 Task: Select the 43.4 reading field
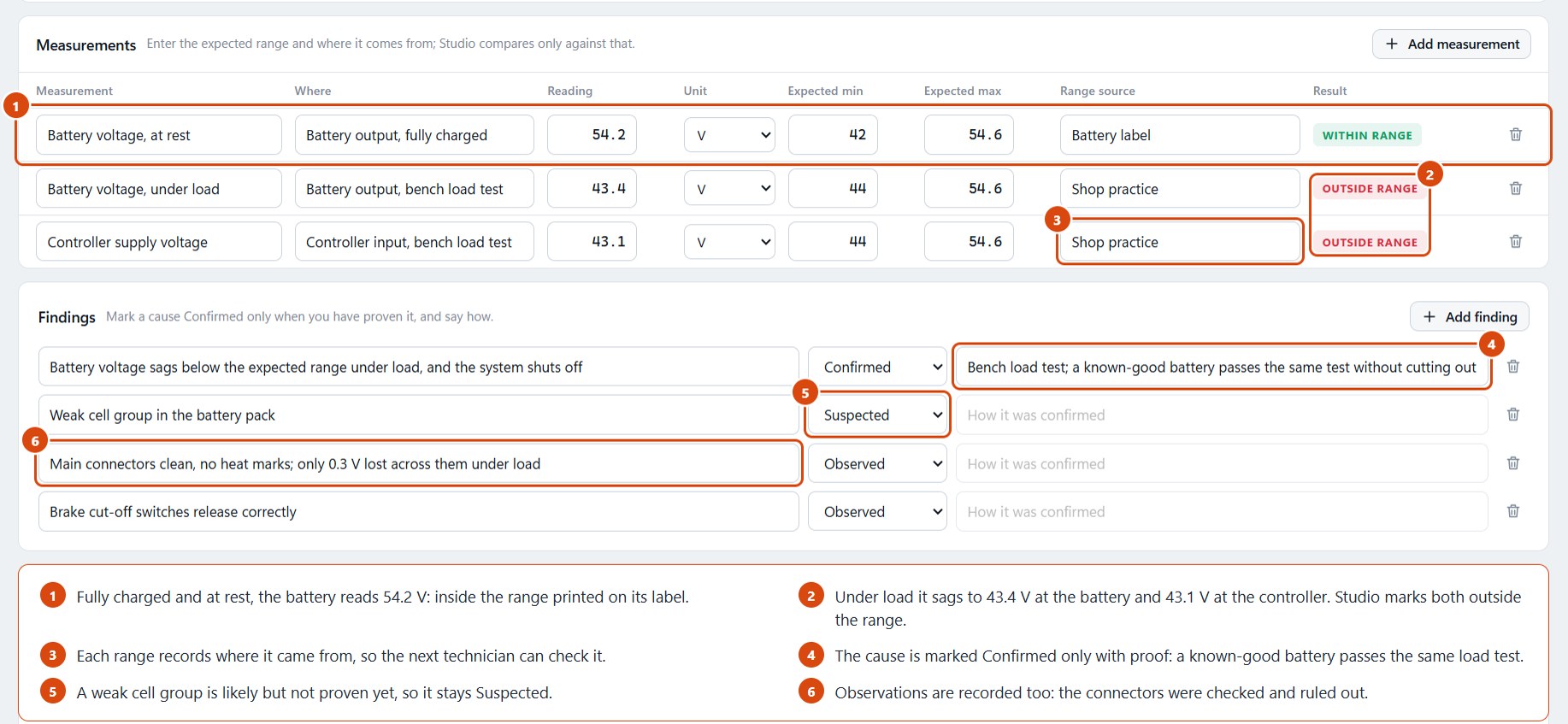point(592,188)
